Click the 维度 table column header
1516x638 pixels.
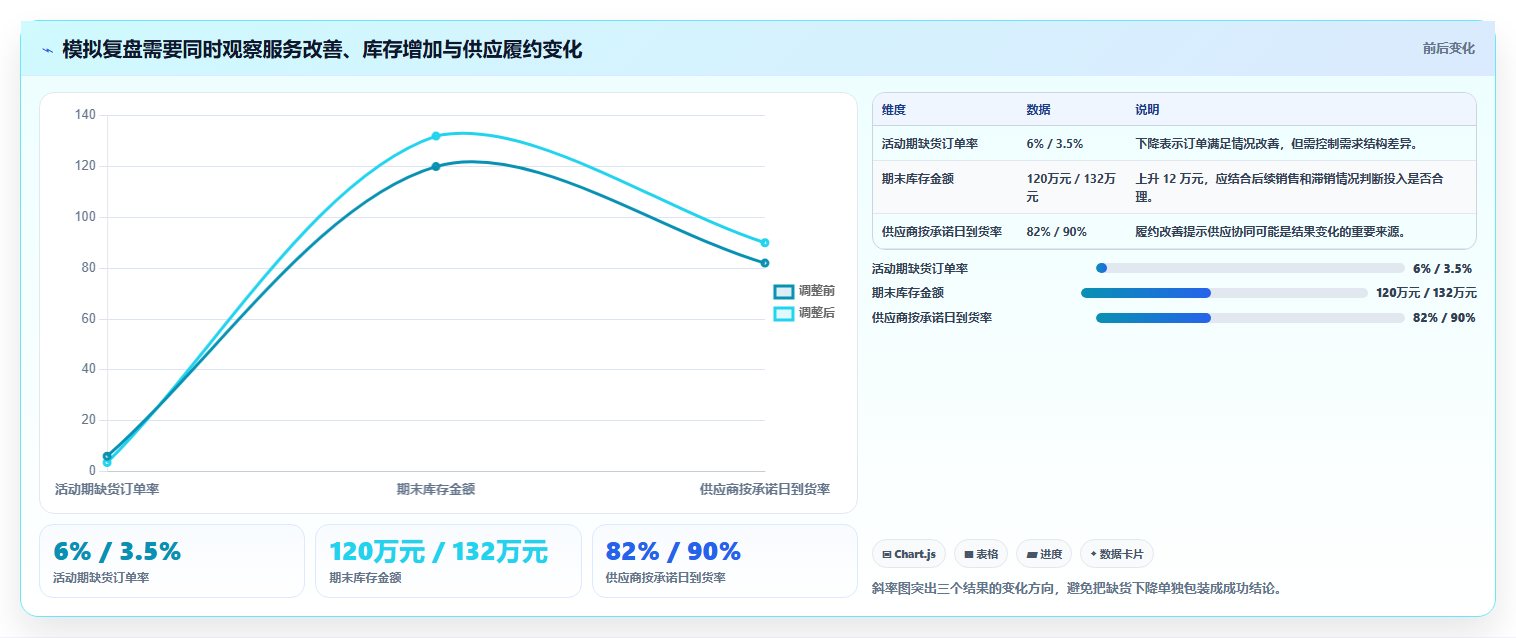894,110
